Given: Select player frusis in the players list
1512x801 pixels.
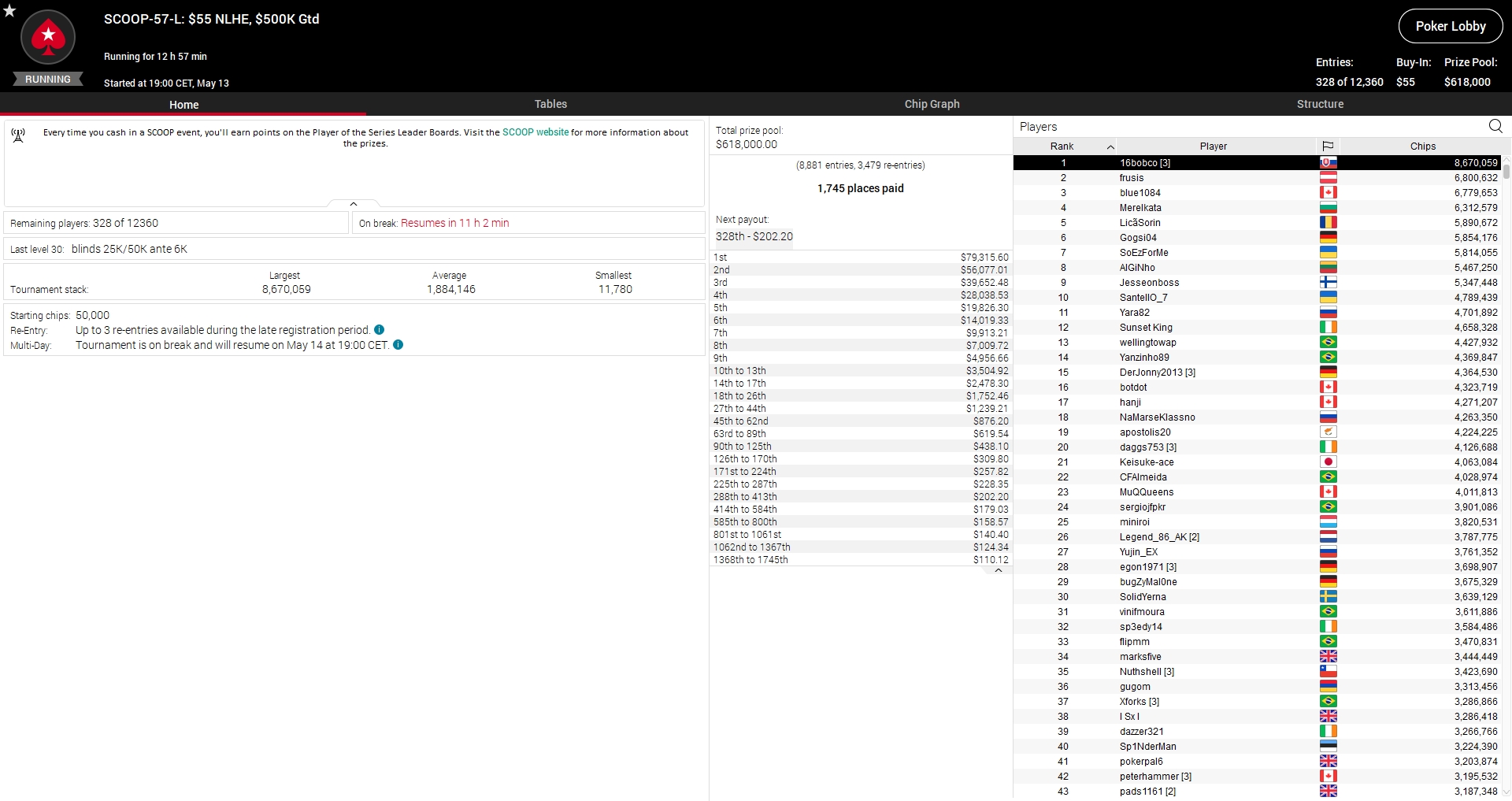Looking at the screenshot, I should (1132, 178).
